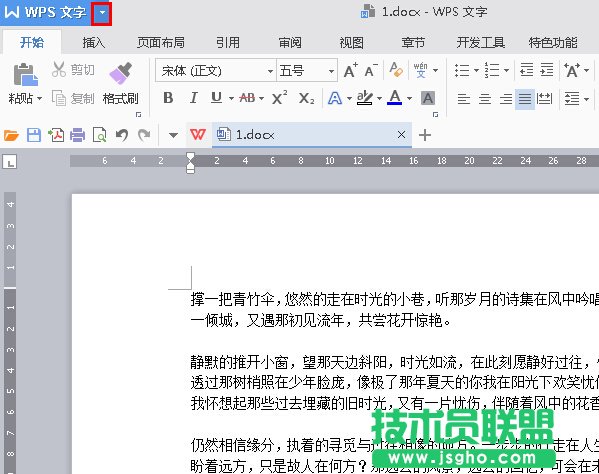This screenshot has height=474, width=599.
Task: Switch to the 插入 ribbon tab
Action: tap(93, 42)
